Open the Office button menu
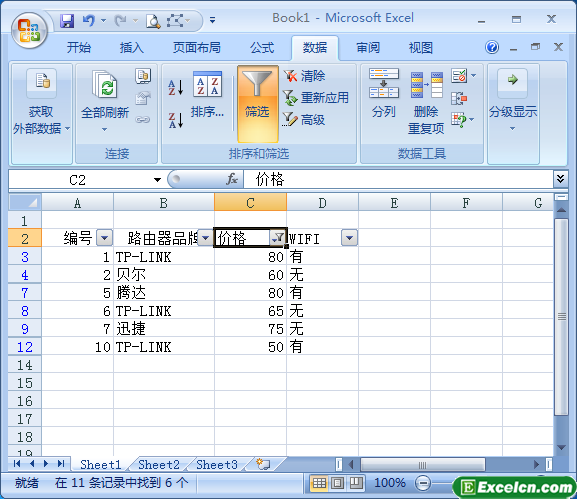 (x=29, y=30)
